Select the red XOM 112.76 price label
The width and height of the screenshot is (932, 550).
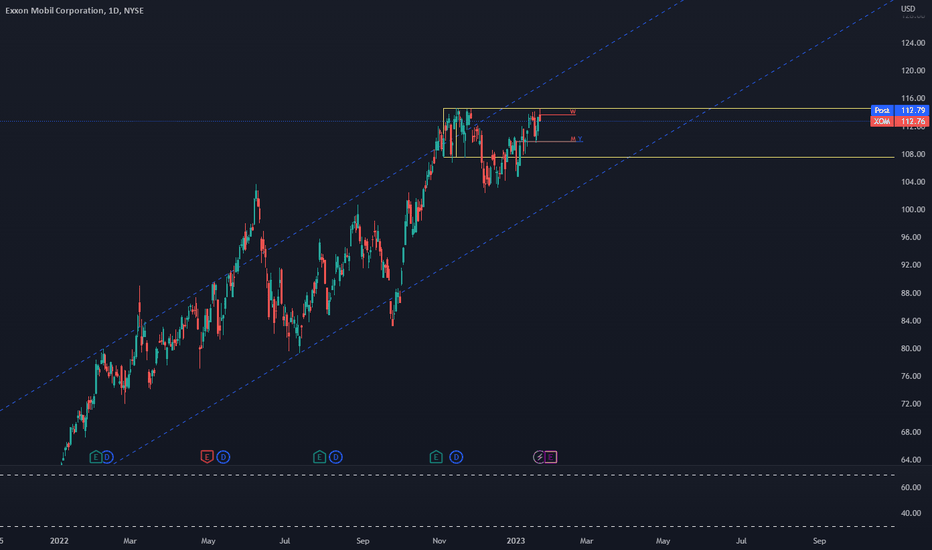pyautogui.click(x=899, y=121)
